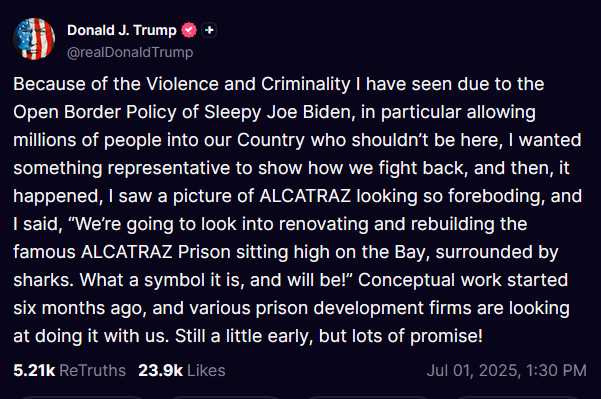Click the post line starting "Because of the Violence"
Viewport: 601px width, 399px height.
coord(279,84)
